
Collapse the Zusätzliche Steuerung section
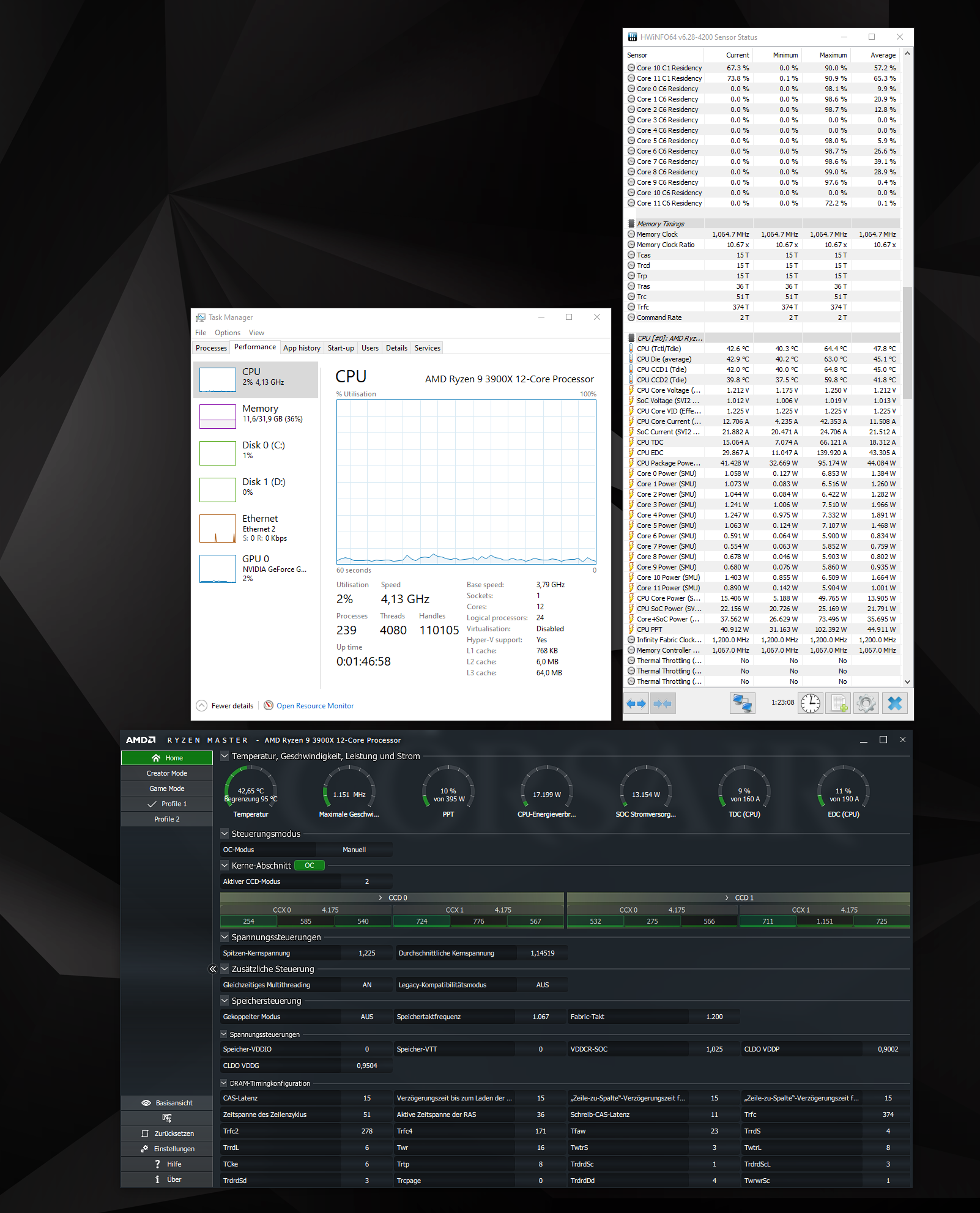click(225, 969)
